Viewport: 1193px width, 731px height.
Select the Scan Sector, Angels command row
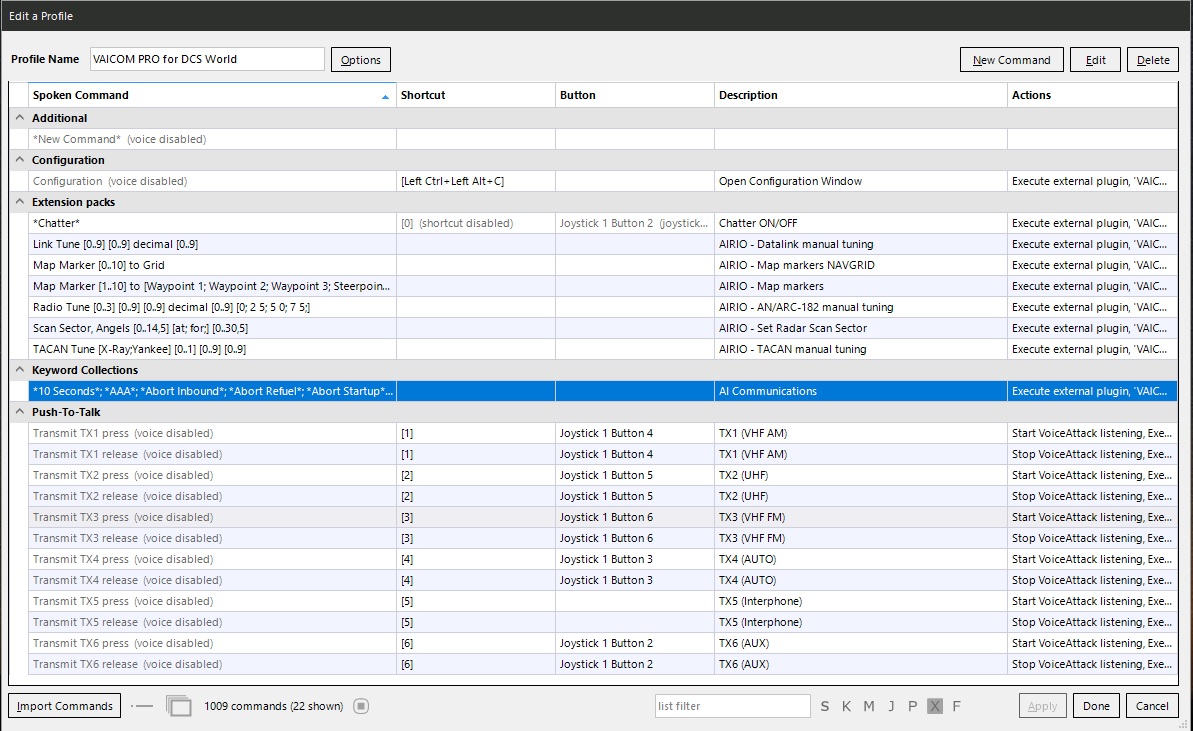(603, 328)
